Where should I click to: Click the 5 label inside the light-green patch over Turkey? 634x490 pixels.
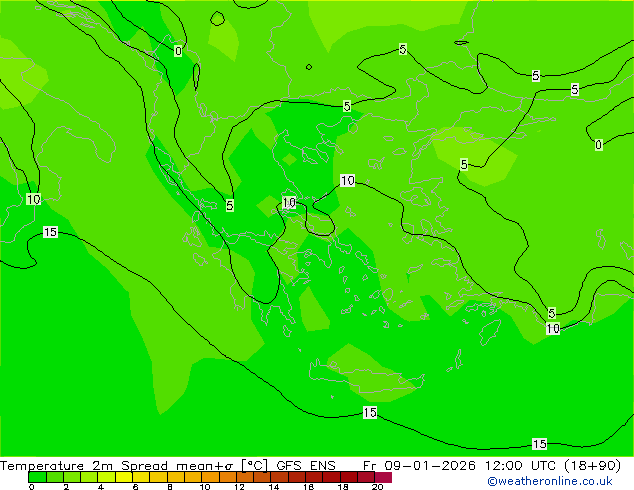pyautogui.click(x=464, y=164)
